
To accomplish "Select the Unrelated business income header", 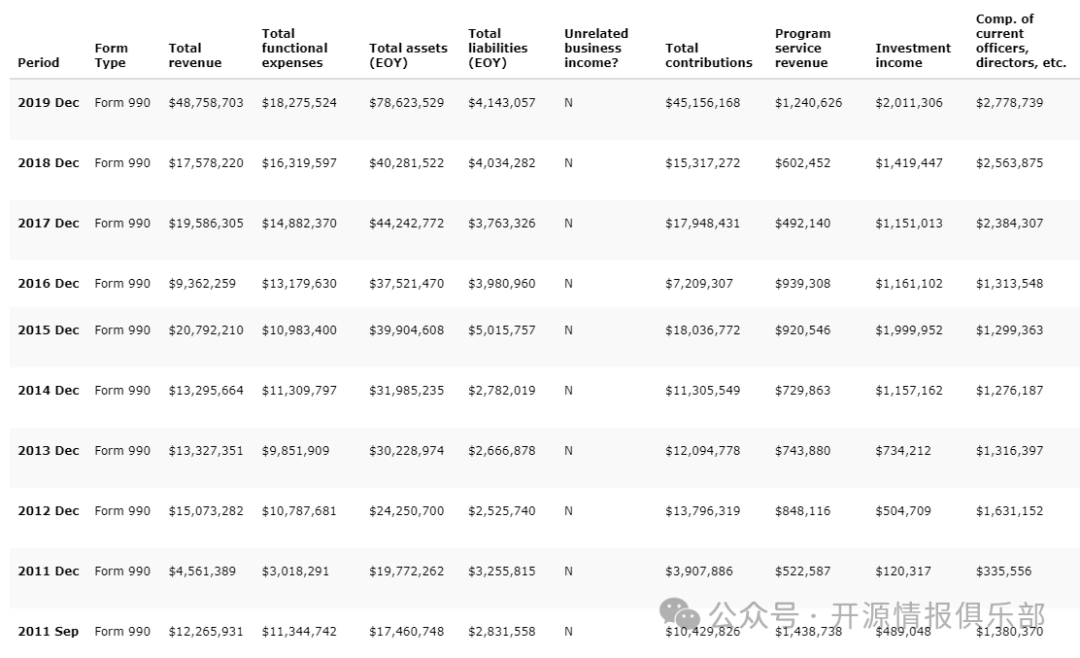I will (596, 48).
